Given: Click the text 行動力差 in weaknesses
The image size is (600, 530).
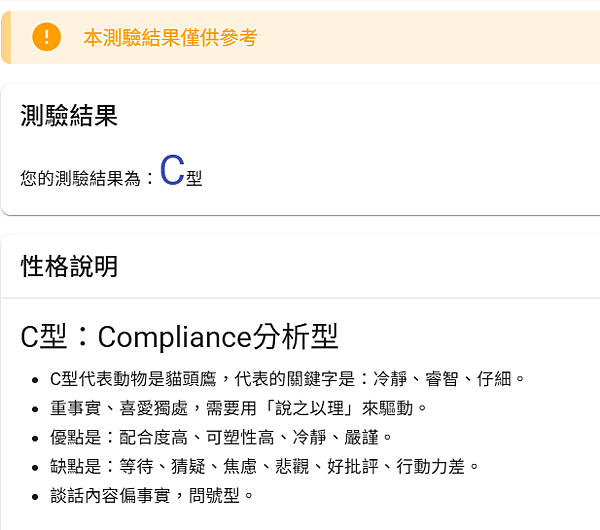Looking at the screenshot, I should tap(430, 466).
